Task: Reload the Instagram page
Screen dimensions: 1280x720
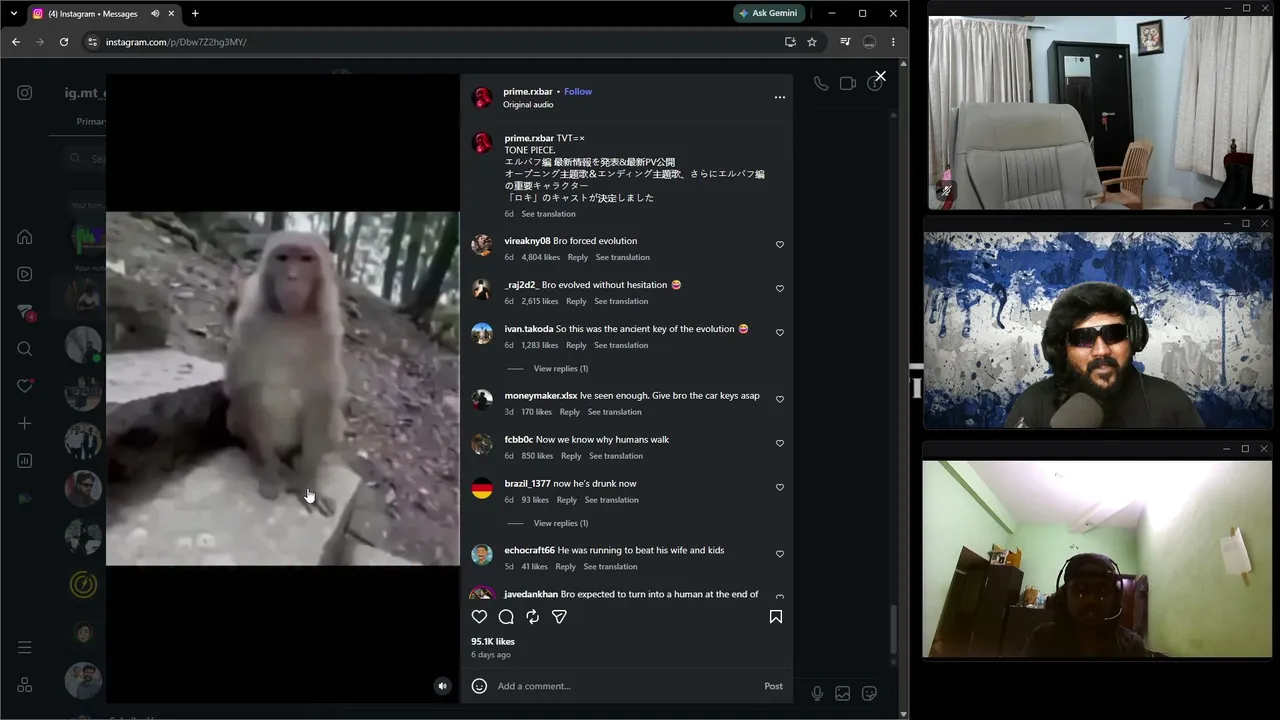Action: tap(64, 42)
